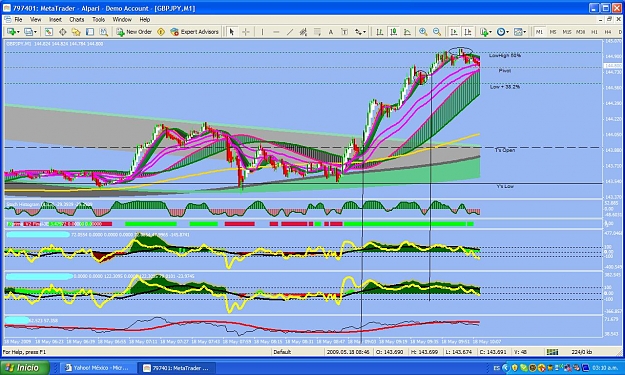Select the Horizontal Line drawing tool
Screen dimensions: 625x375
276,32
